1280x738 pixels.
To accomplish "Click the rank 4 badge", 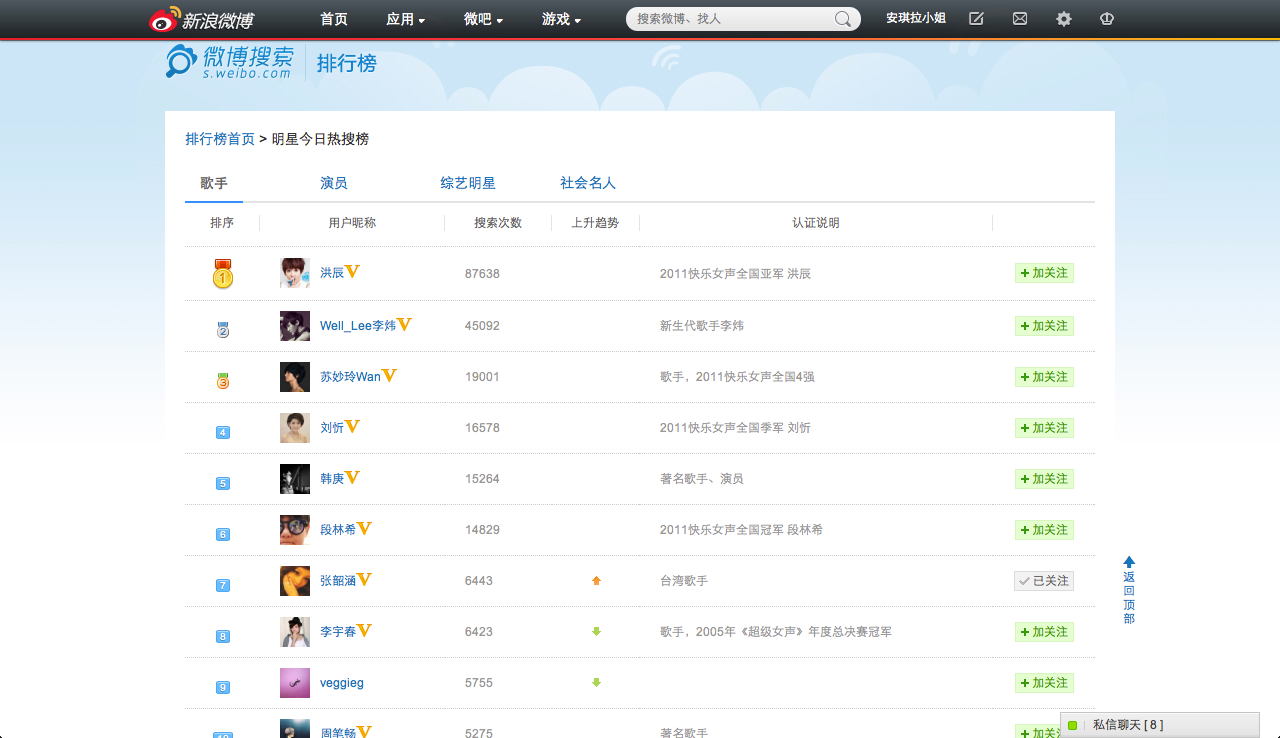I will 223,432.
